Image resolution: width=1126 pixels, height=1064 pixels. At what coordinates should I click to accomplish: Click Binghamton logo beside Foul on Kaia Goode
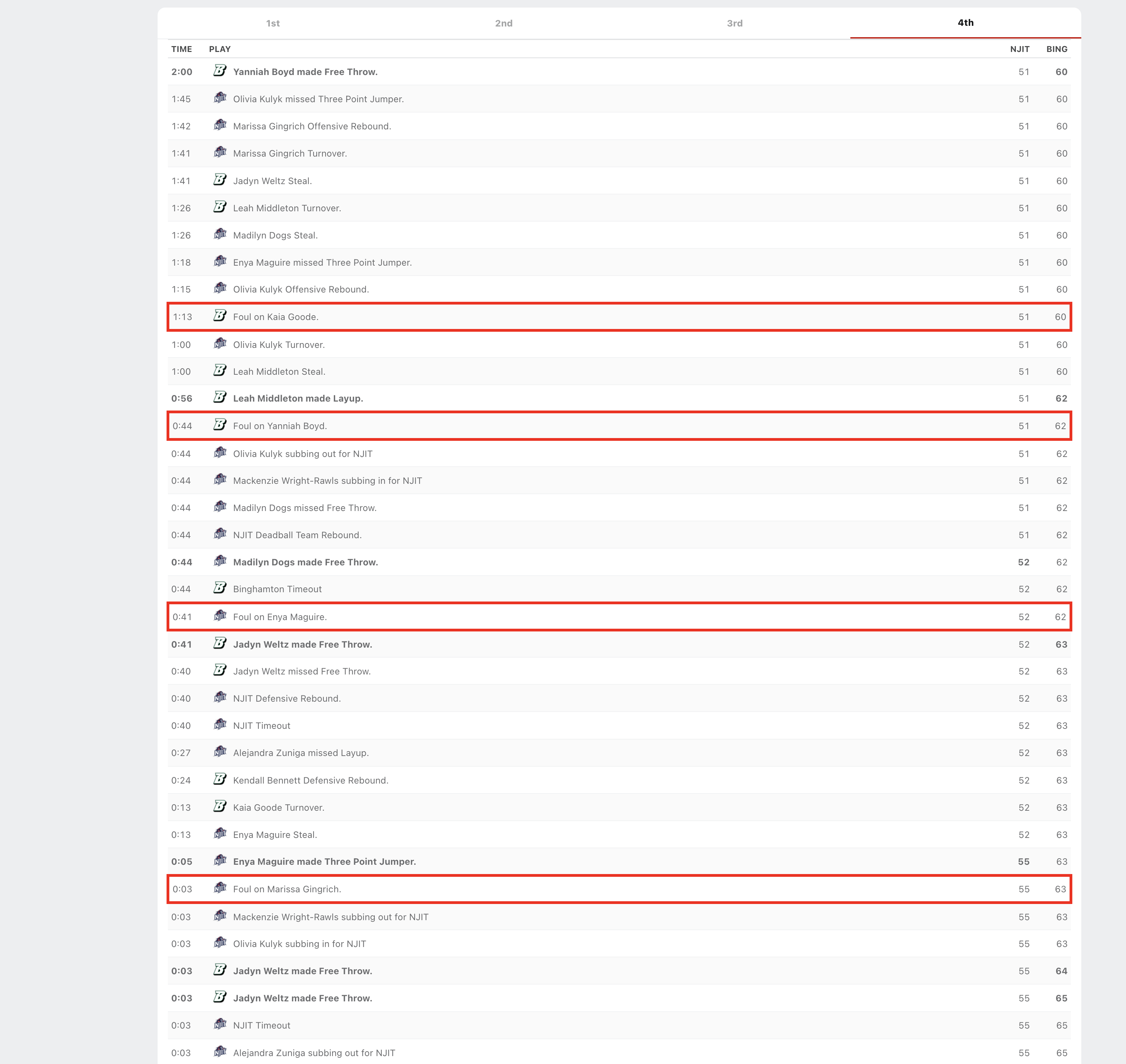(x=220, y=316)
